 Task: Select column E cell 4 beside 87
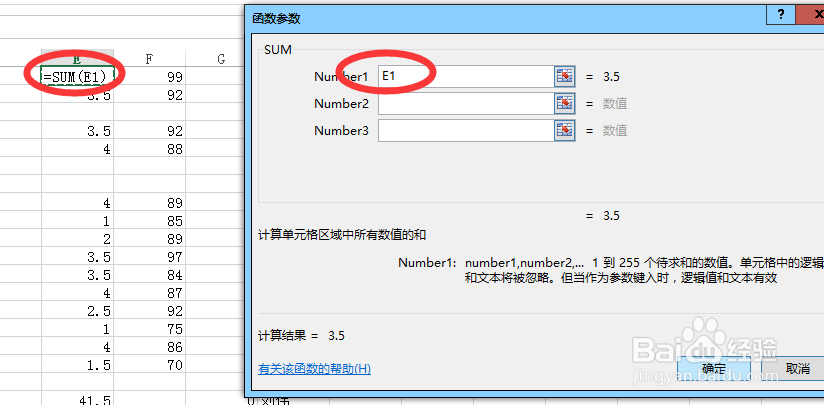click(x=77, y=293)
